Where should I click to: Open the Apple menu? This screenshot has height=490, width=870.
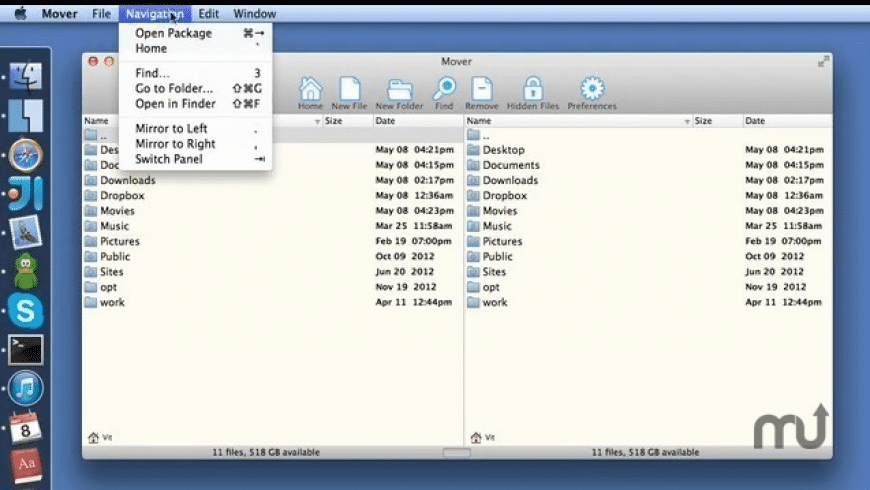tap(21, 13)
